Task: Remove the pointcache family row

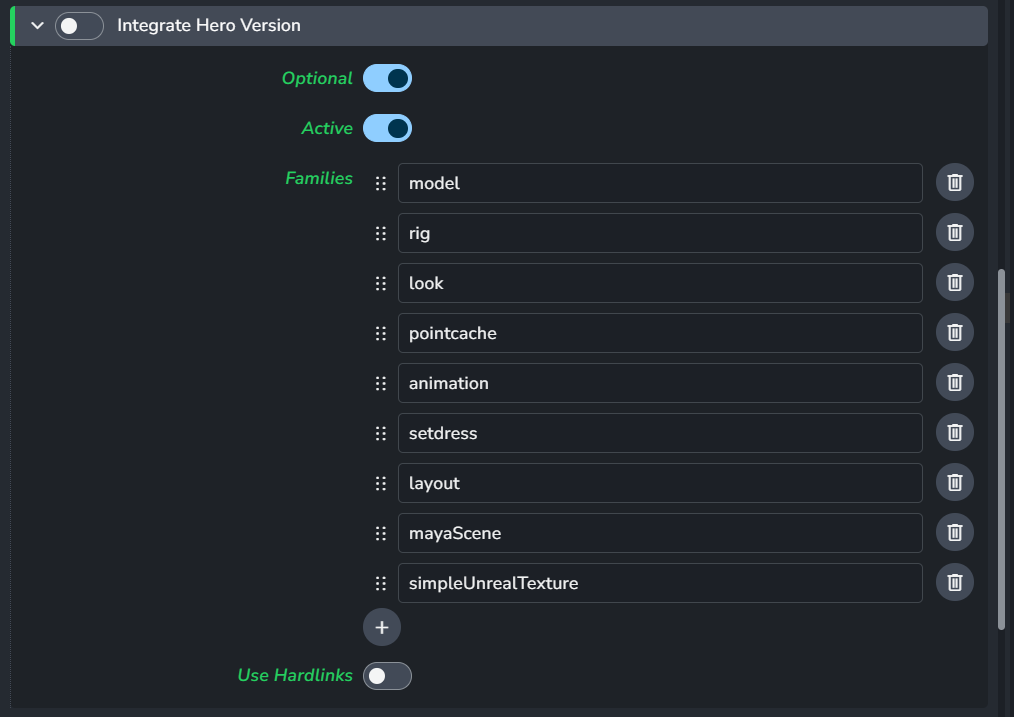Action: pos(954,333)
